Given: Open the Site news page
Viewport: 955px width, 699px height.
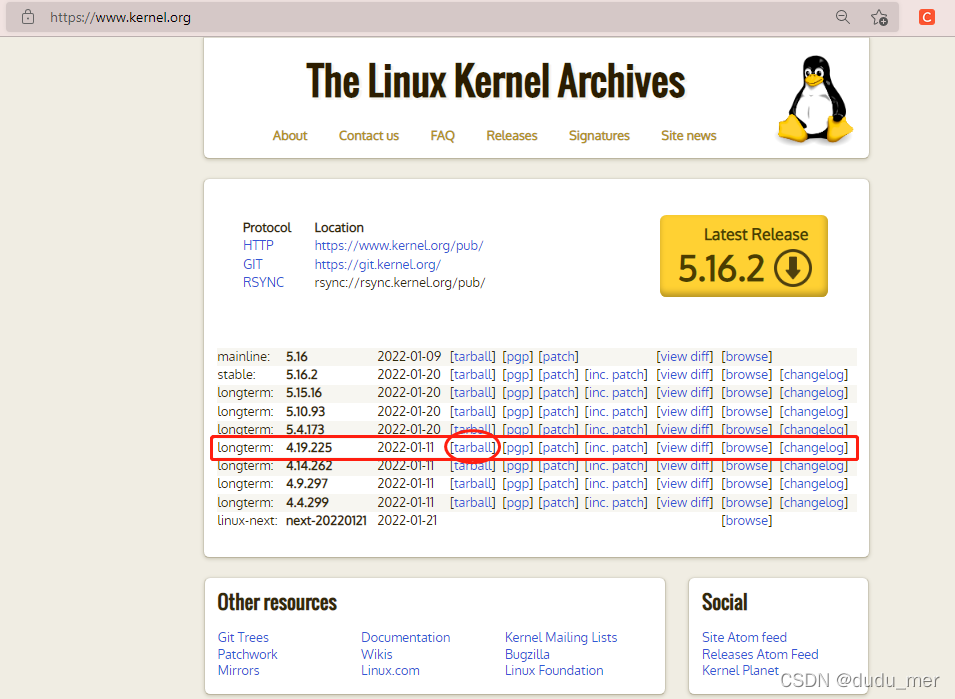Looking at the screenshot, I should (688, 136).
